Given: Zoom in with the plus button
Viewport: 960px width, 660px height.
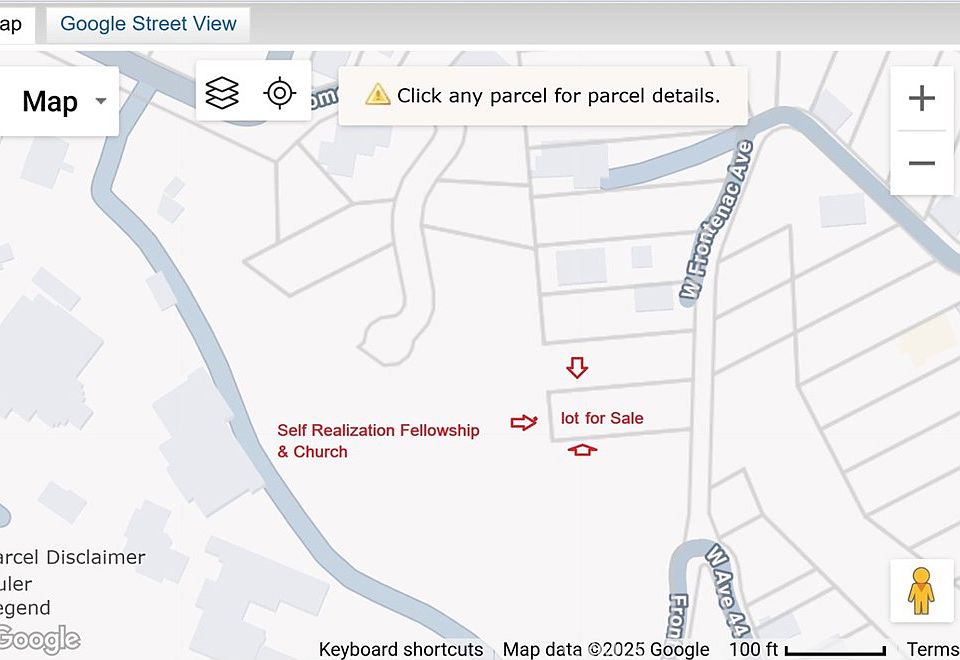Looking at the screenshot, I should click(921, 98).
